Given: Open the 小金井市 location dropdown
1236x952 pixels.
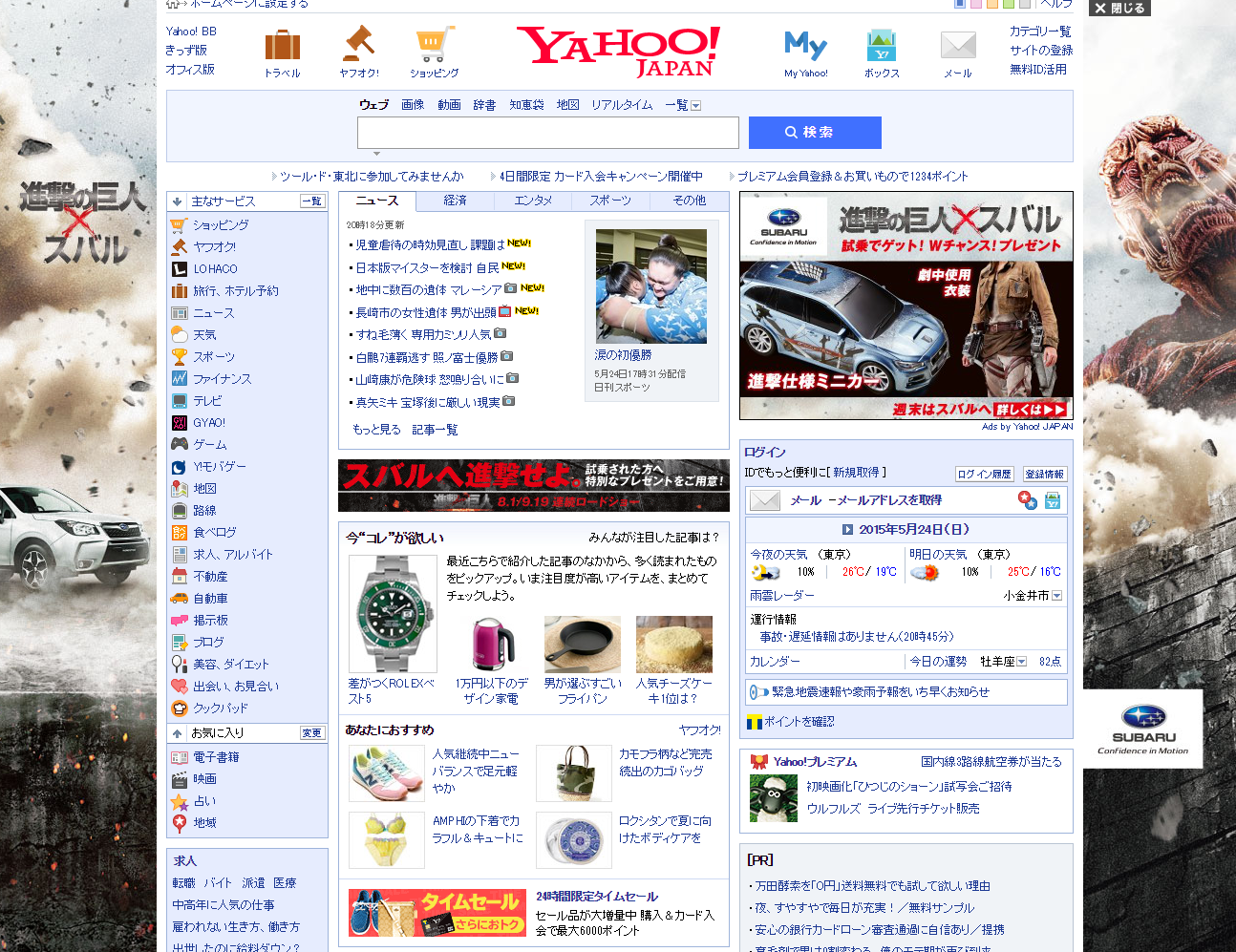Looking at the screenshot, I should pyautogui.click(x=1056, y=596).
